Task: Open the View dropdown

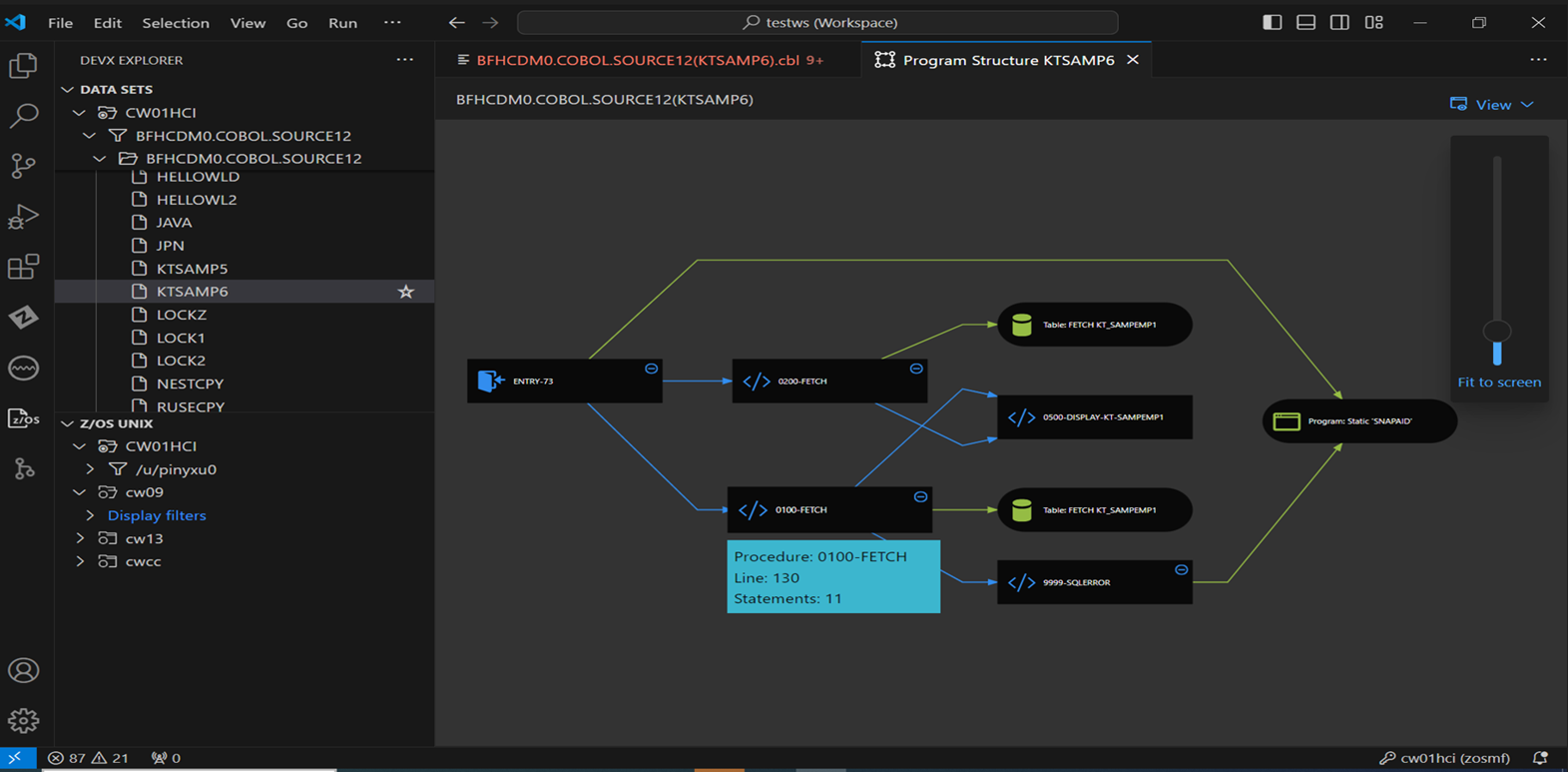Action: coord(1492,105)
